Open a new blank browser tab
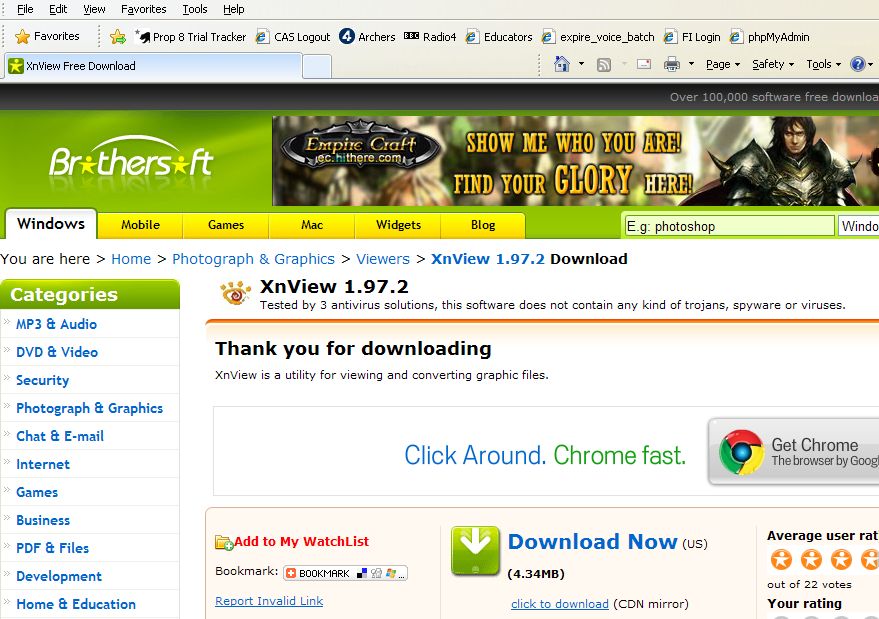Screen dimensions: 879x619 317,67
